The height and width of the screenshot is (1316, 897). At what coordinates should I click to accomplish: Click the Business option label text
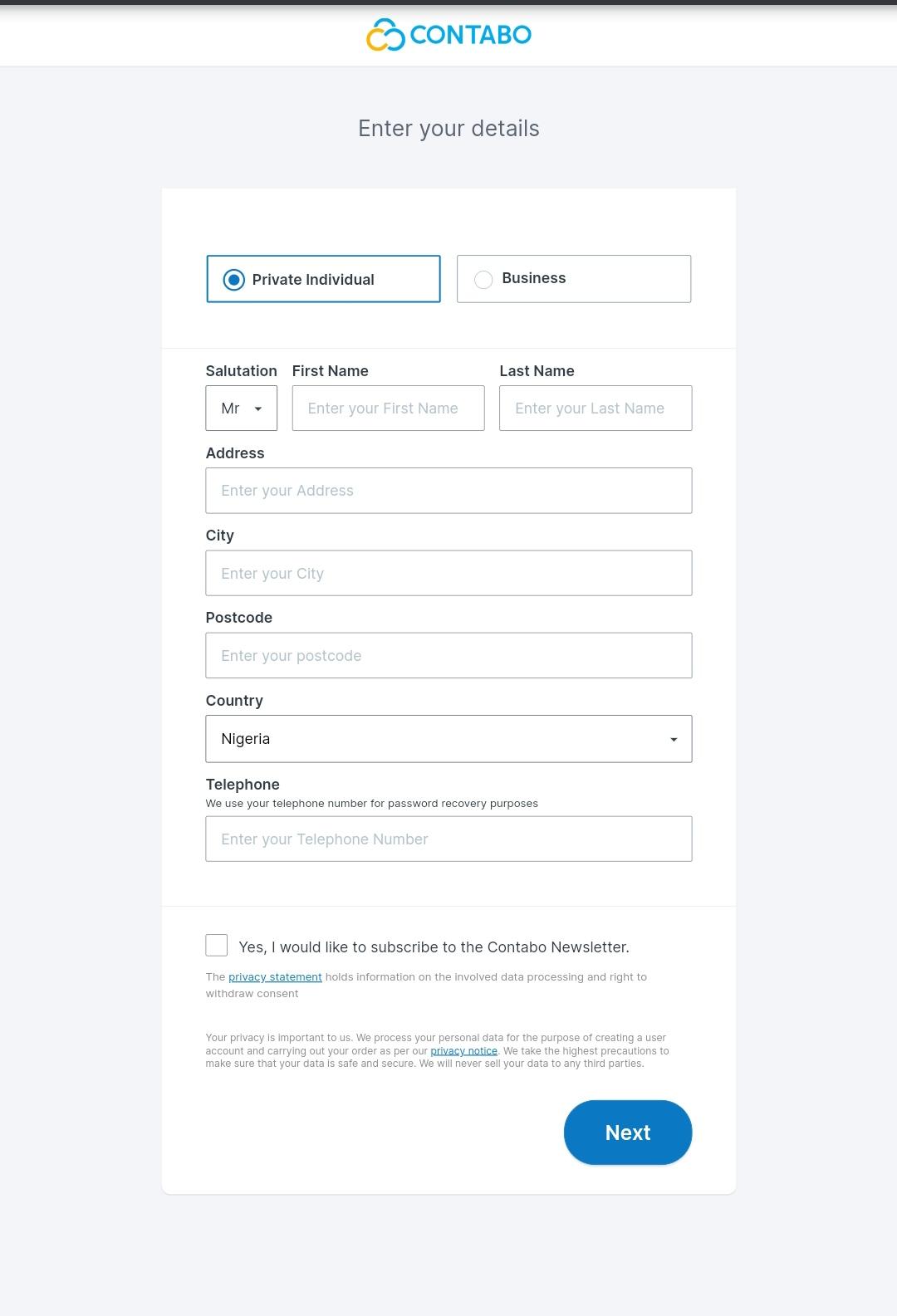coord(534,278)
